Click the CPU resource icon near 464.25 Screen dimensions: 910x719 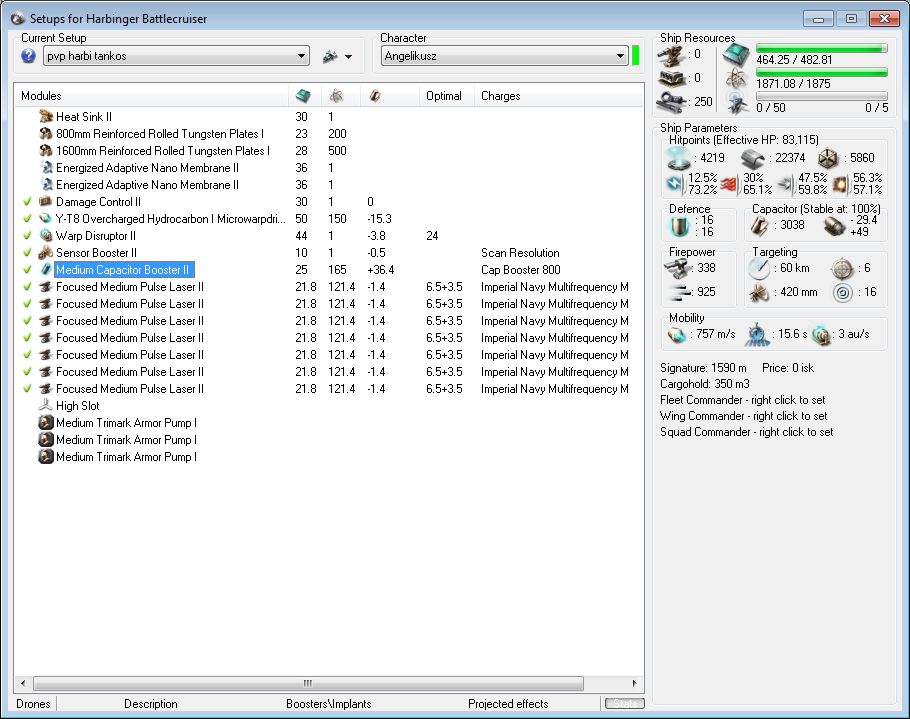tap(736, 55)
